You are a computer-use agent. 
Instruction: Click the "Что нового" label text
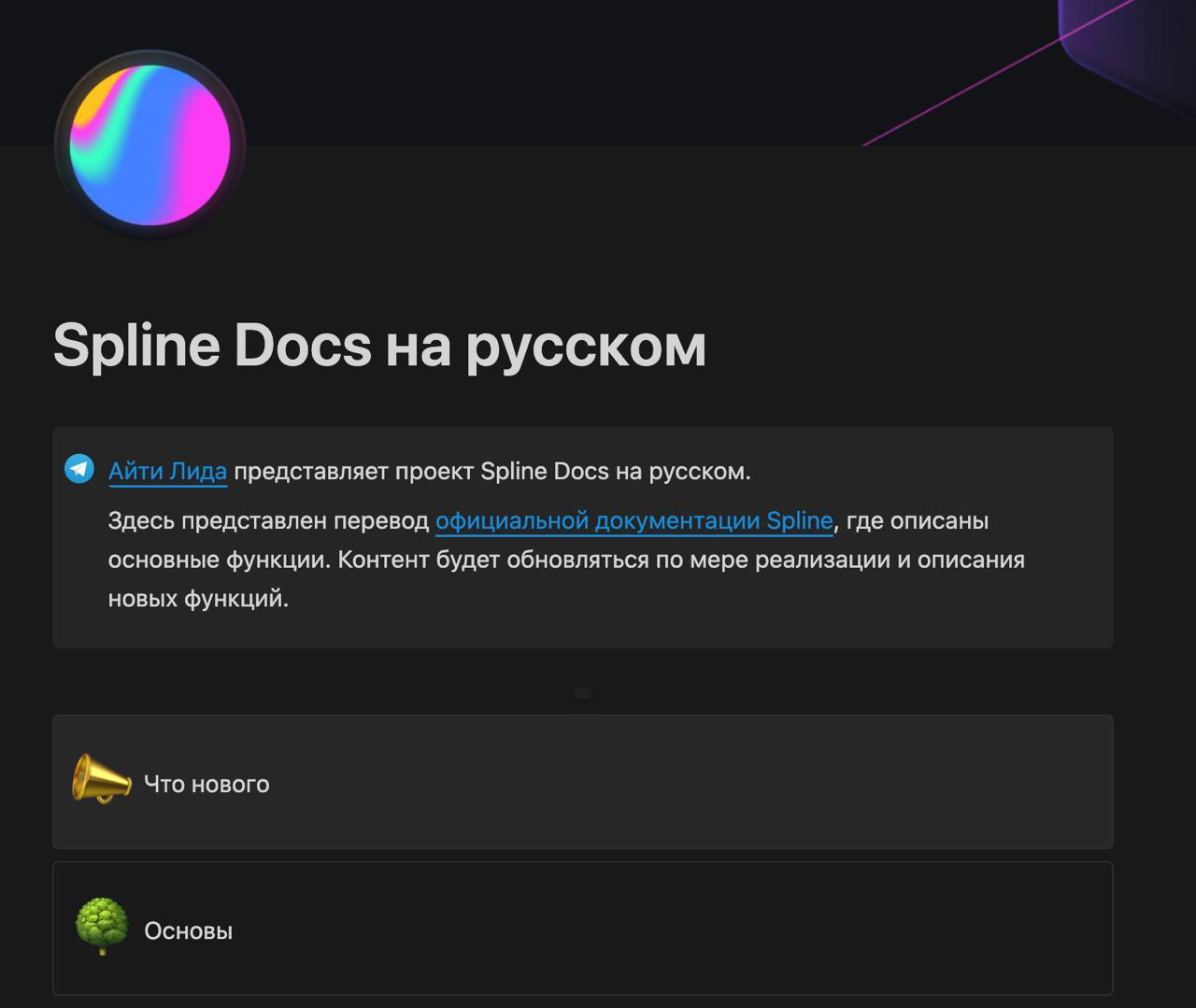[x=206, y=784]
